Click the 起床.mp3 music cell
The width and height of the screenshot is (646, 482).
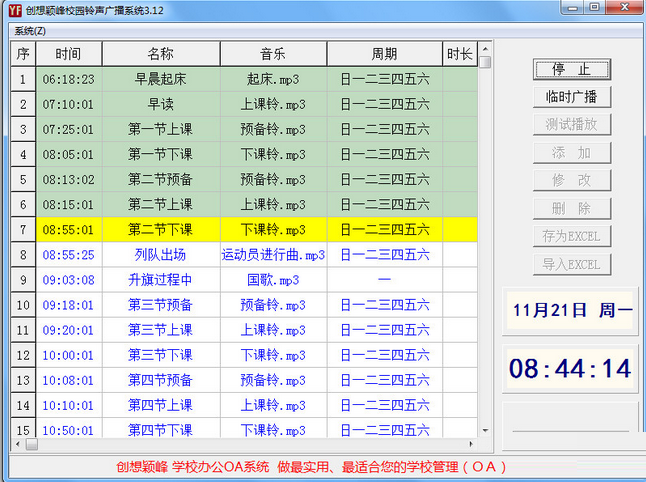(274, 79)
